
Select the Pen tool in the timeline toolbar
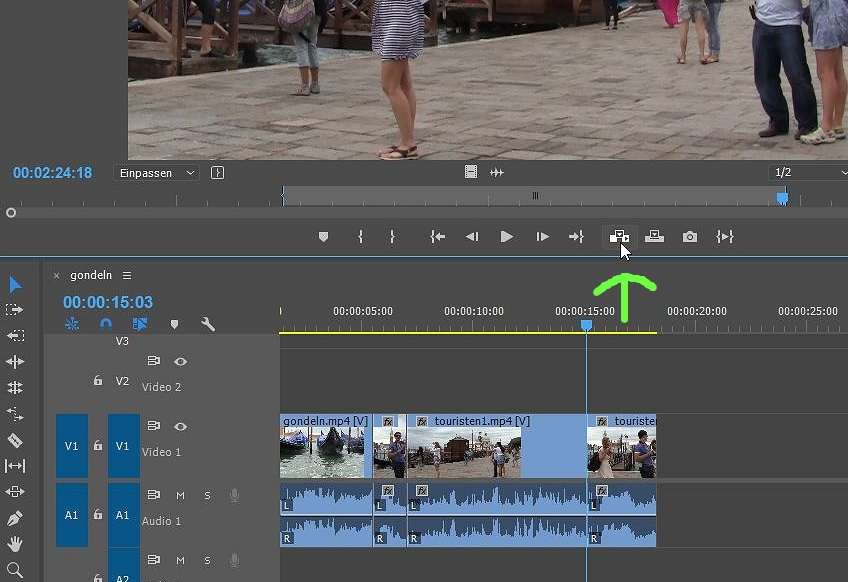[14, 518]
